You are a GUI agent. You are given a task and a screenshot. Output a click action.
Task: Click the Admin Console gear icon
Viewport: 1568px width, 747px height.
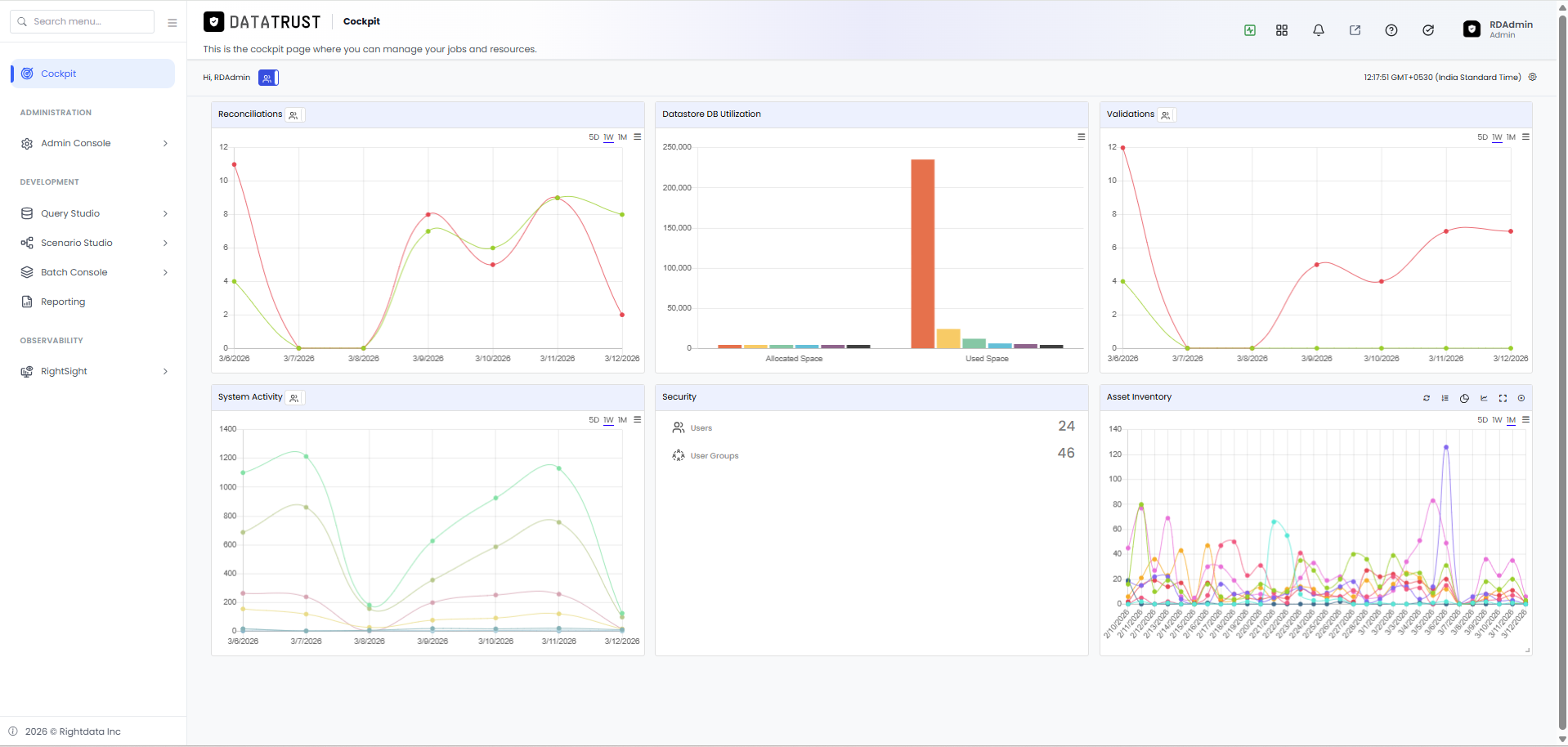(x=27, y=143)
